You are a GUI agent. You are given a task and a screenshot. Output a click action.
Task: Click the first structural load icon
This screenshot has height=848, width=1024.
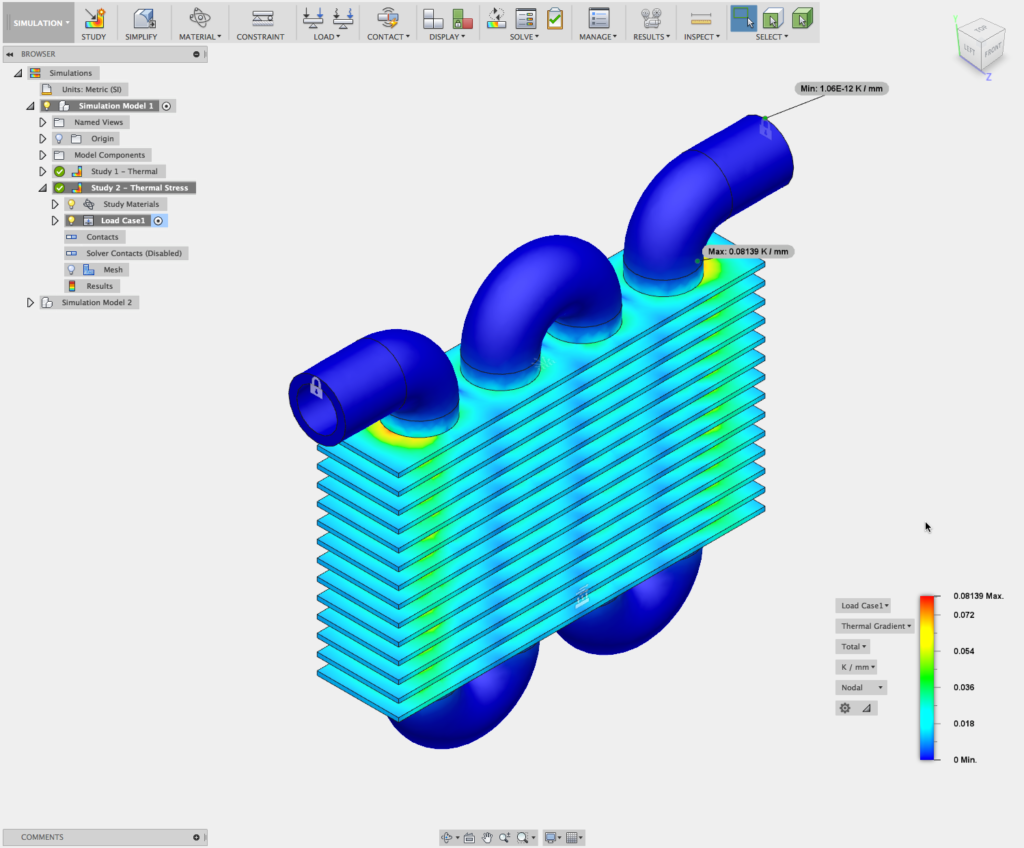313,18
